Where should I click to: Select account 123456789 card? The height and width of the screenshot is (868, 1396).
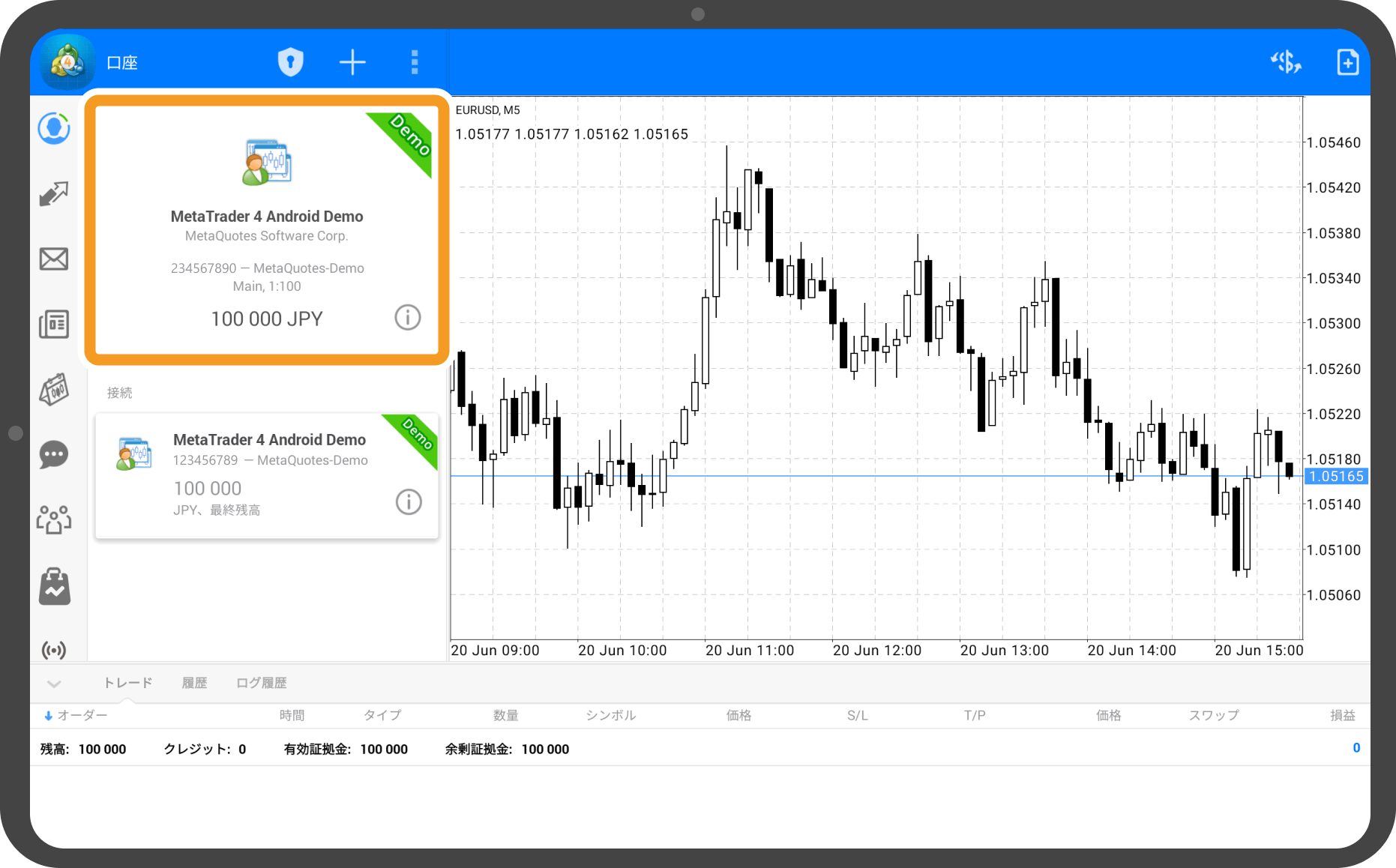click(x=266, y=475)
